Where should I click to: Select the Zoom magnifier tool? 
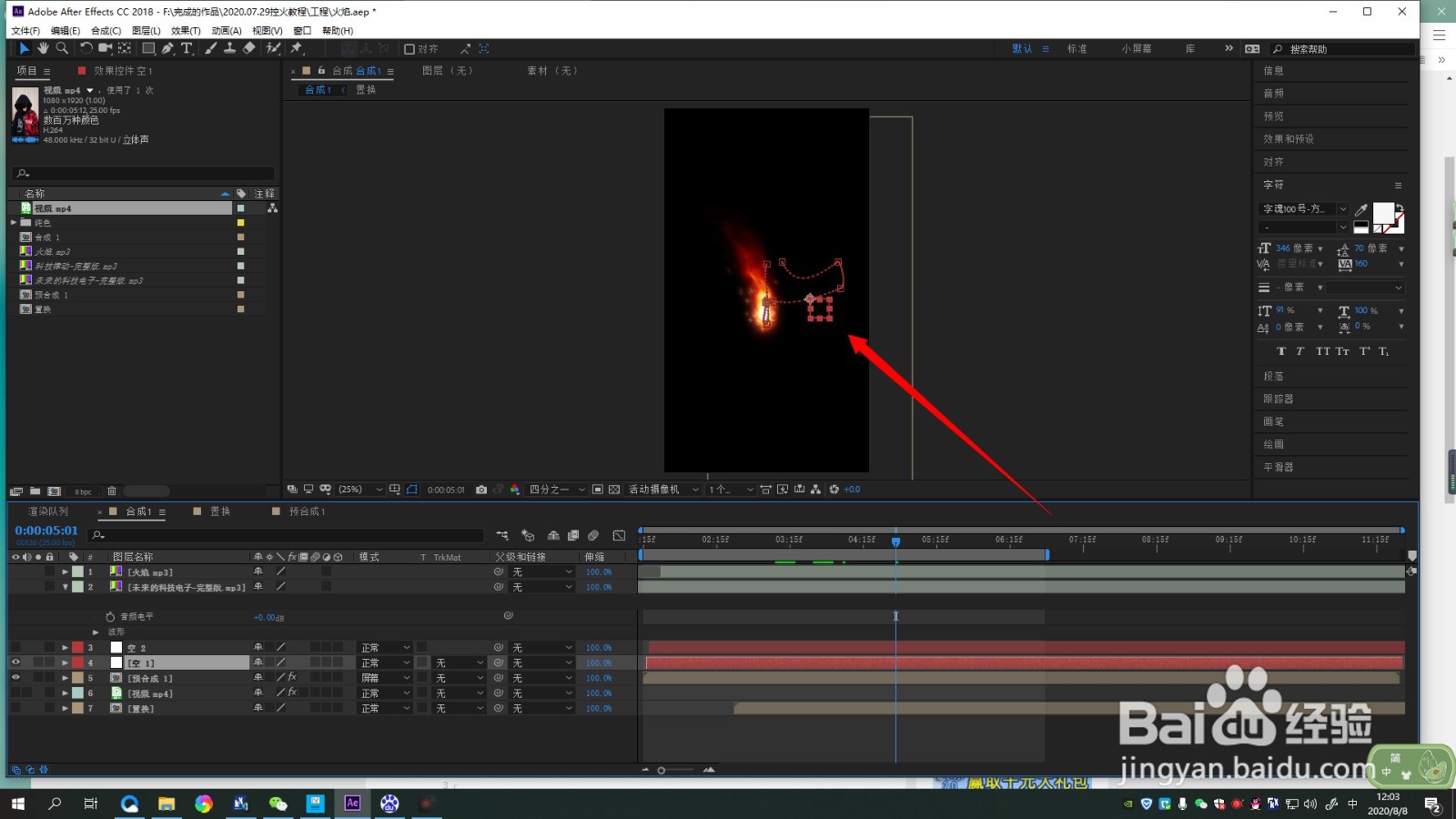(62, 48)
